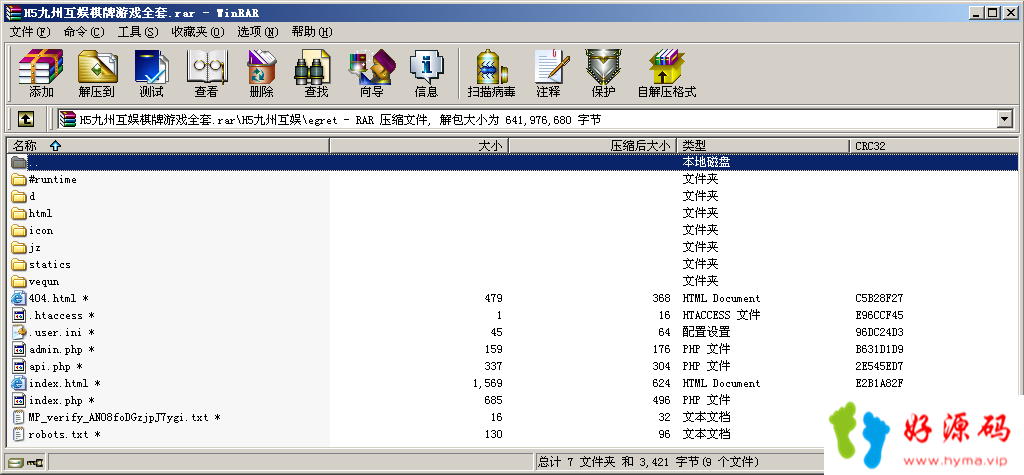
Task: Select the admin.php file icon
Action: 18,349
